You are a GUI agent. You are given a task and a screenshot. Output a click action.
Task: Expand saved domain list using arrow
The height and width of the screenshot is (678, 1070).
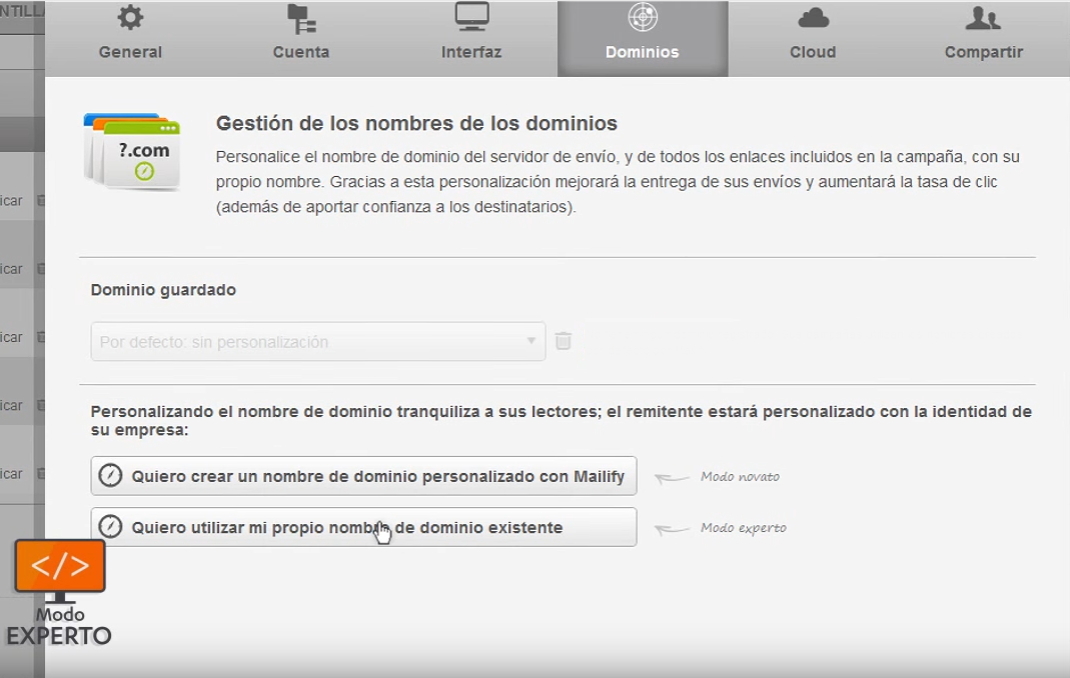pos(532,341)
